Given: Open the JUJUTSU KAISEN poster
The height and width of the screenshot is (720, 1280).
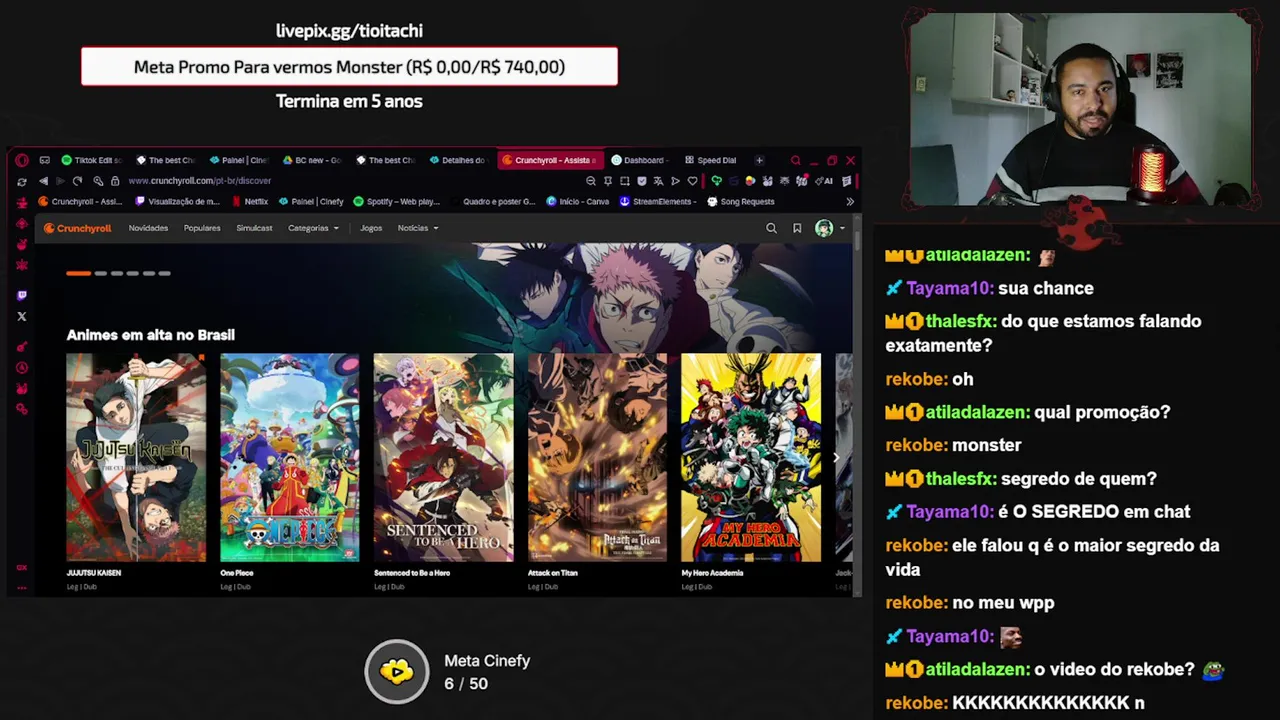Looking at the screenshot, I should 136,457.
